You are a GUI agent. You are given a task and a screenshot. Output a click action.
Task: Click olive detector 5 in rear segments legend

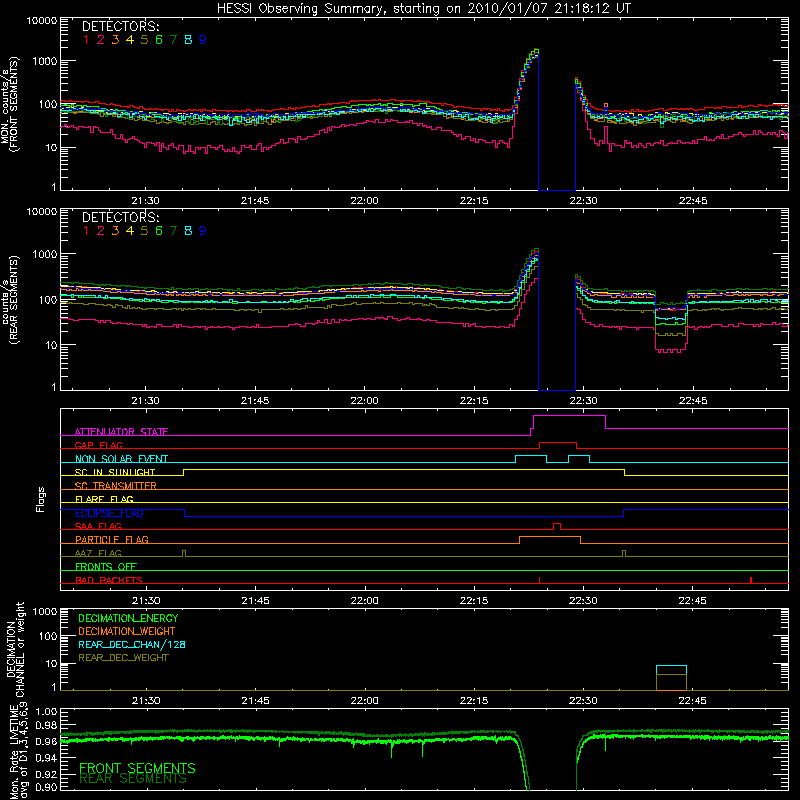point(144,231)
